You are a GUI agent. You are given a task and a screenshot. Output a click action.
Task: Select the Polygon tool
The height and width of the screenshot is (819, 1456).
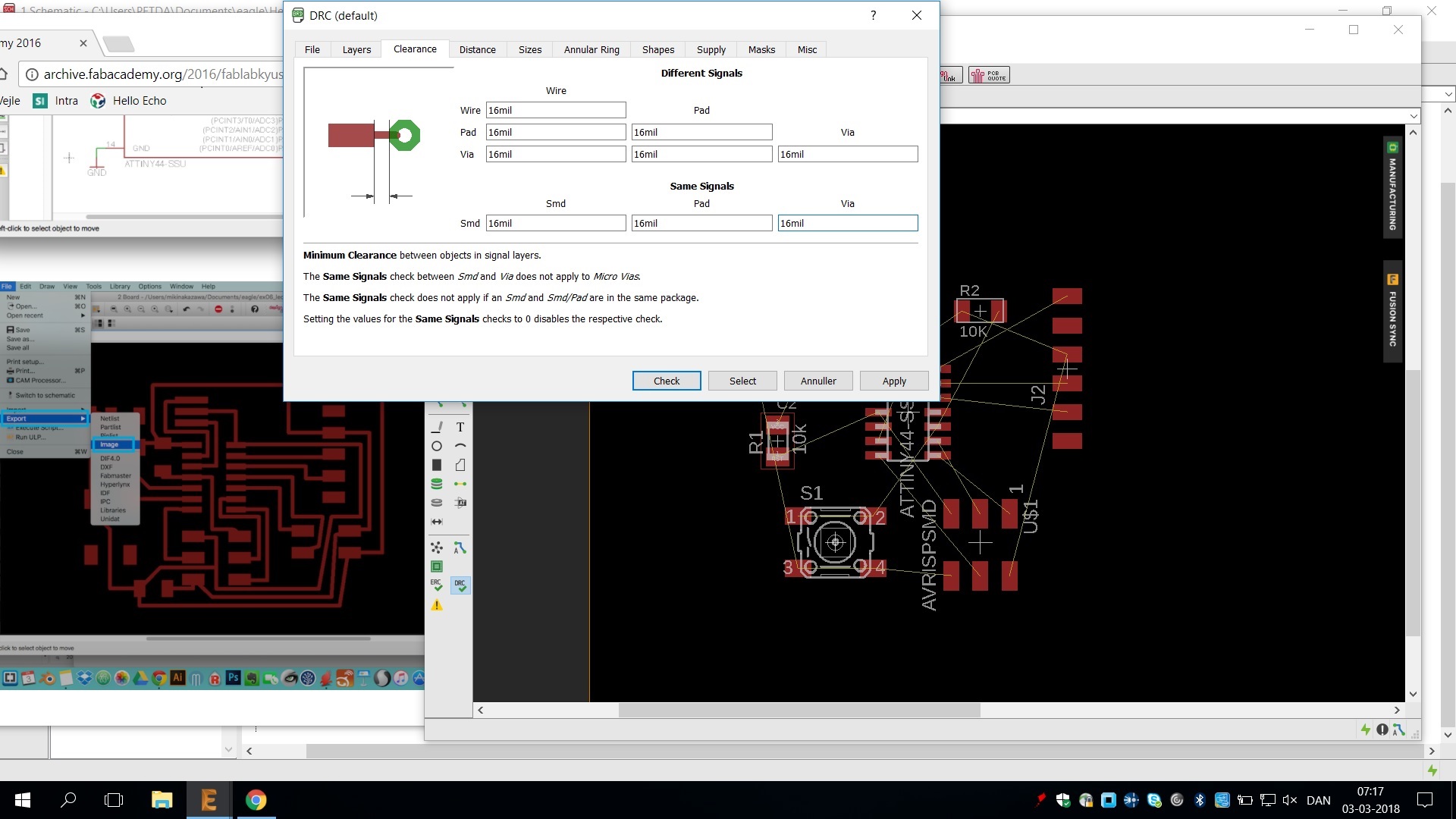pos(460,465)
